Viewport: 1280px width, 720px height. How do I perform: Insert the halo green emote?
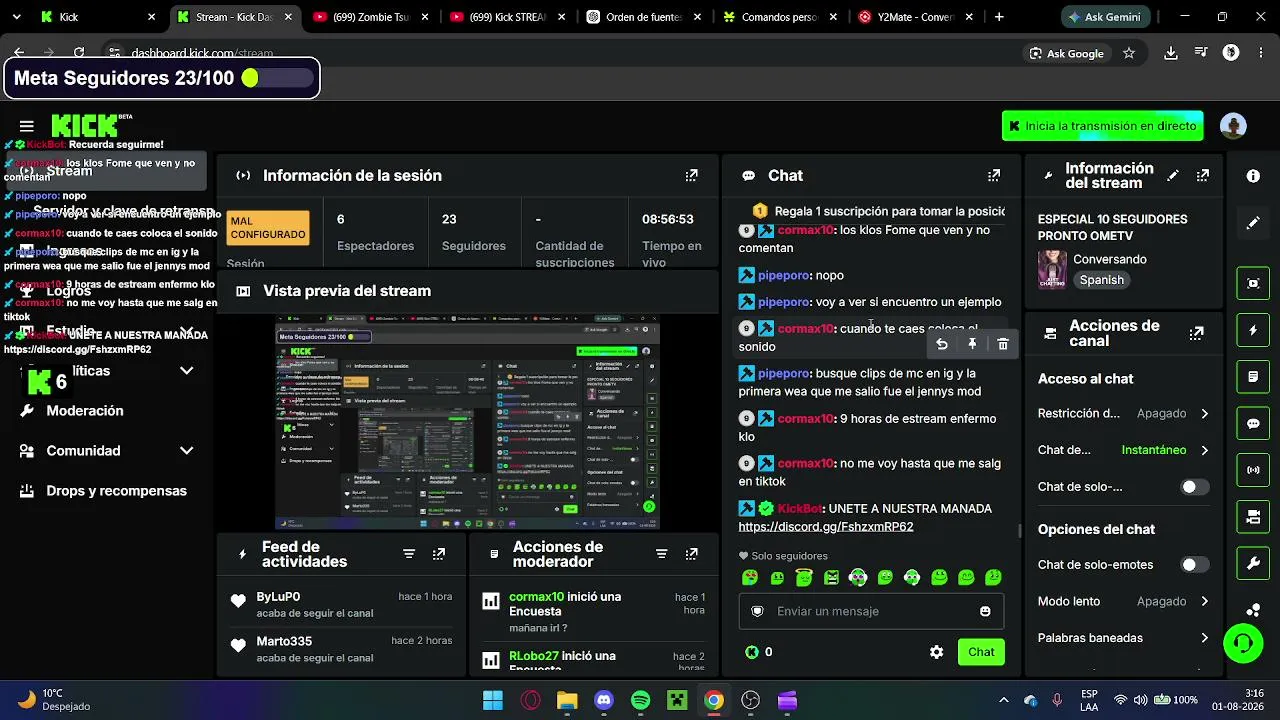point(804,577)
